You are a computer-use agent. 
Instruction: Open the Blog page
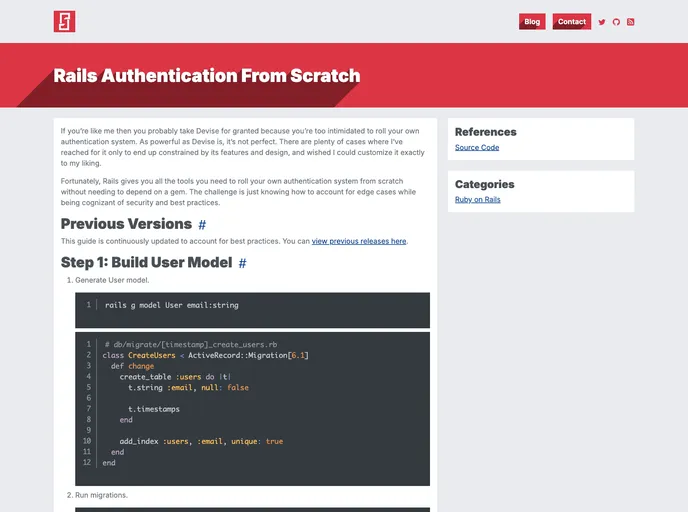click(x=532, y=21)
